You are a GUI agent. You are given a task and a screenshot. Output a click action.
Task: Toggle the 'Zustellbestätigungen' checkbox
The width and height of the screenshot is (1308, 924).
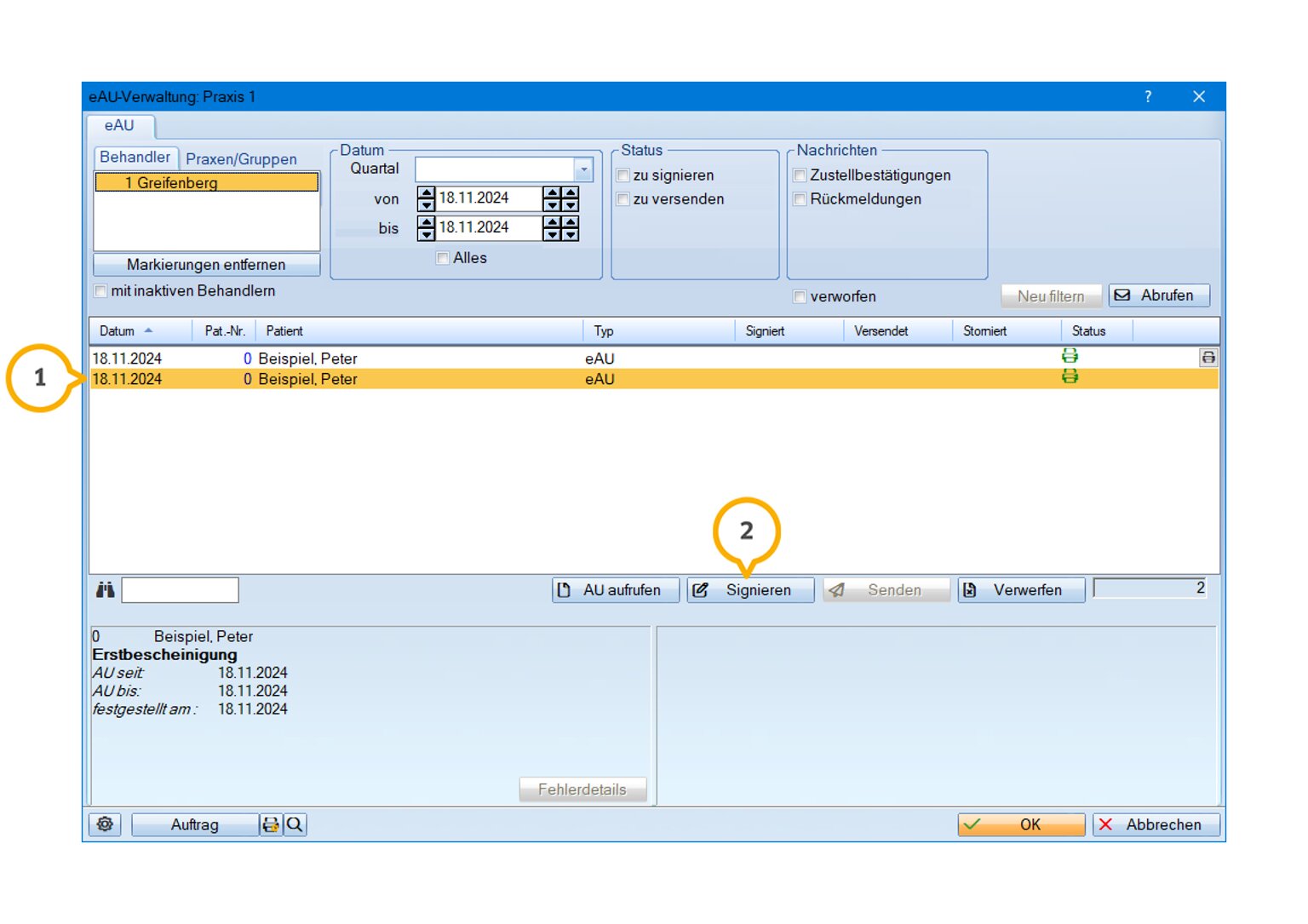(800, 175)
